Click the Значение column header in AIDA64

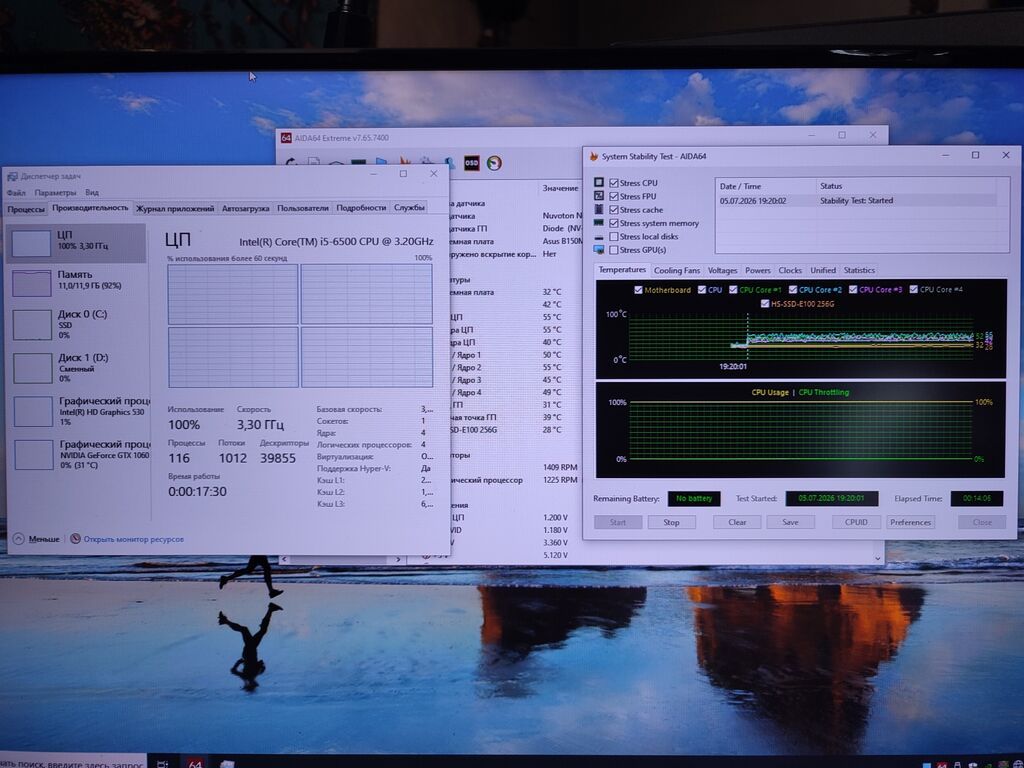560,188
